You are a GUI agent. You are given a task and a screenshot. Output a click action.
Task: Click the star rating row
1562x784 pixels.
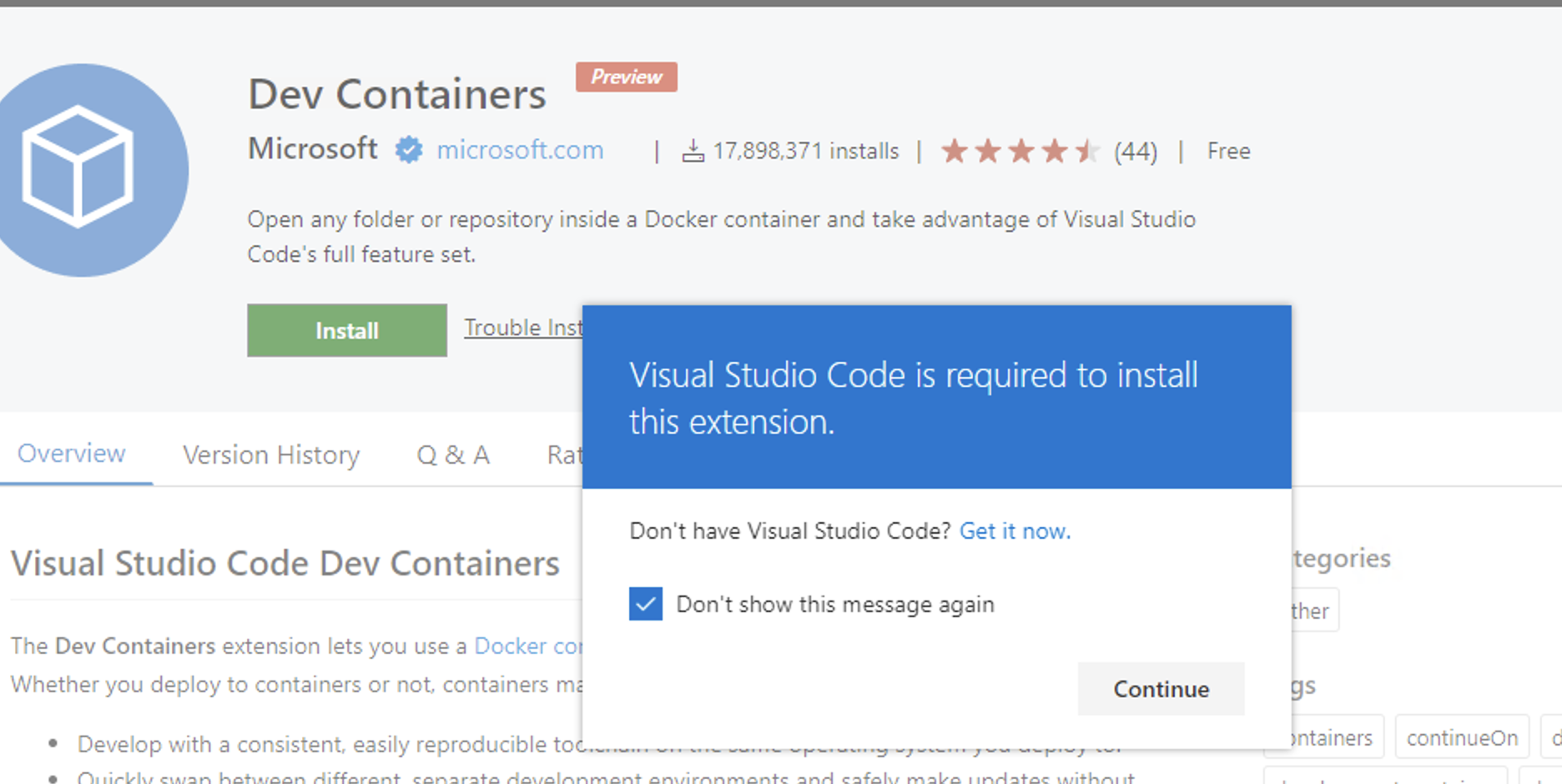(1020, 151)
